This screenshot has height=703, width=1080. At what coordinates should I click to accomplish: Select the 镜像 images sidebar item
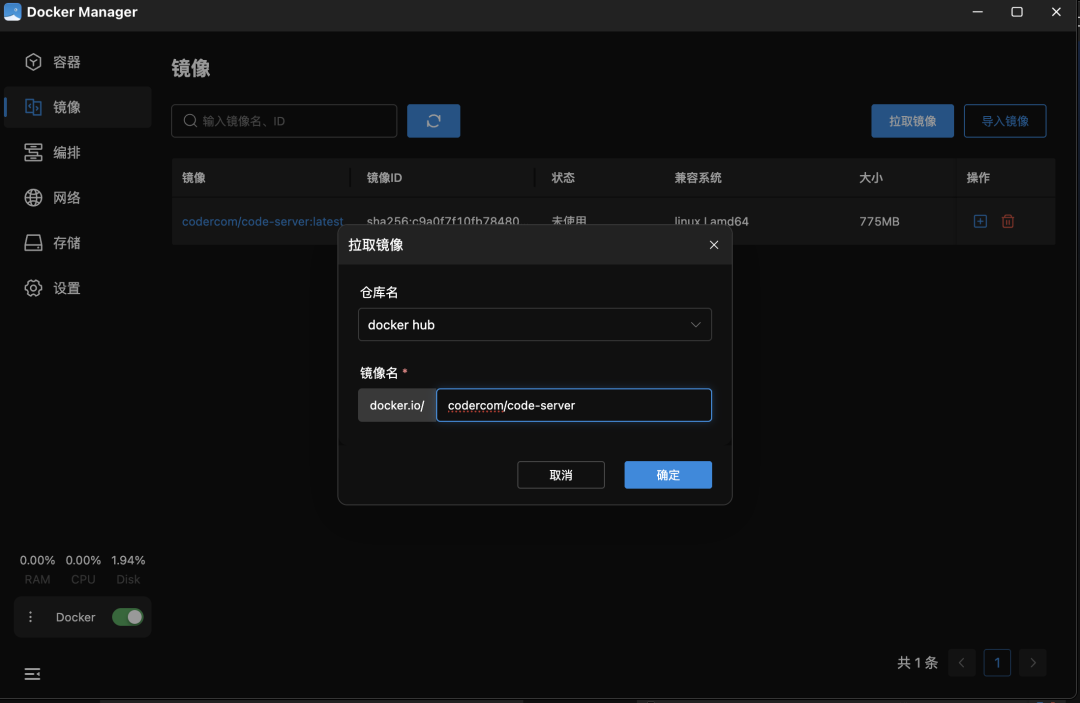[x=77, y=107]
